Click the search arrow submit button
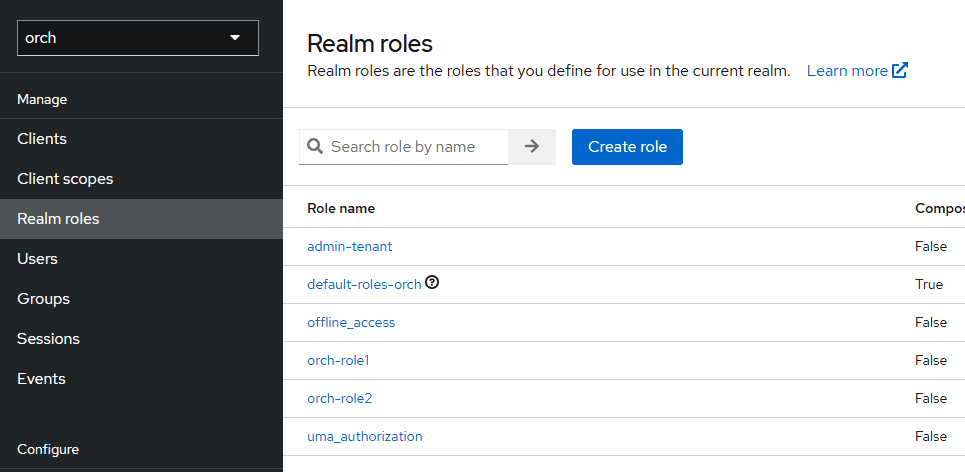 [x=532, y=147]
